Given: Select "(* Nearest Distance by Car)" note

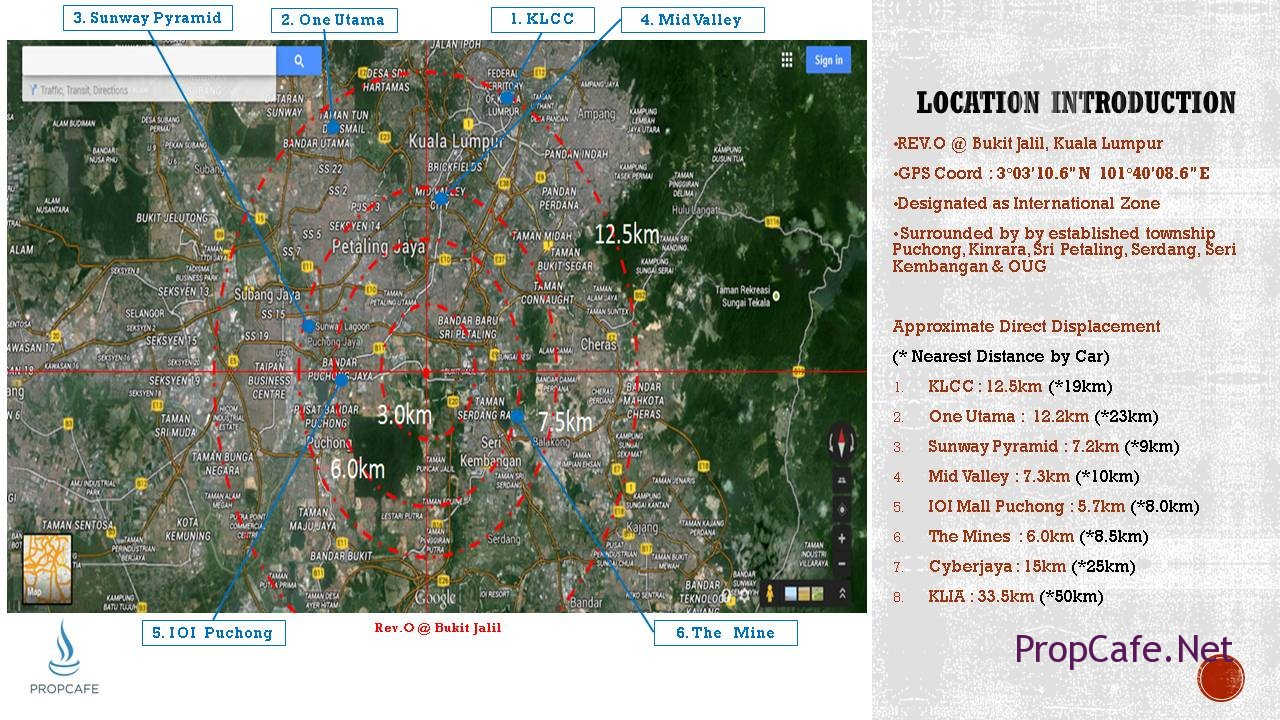Looking at the screenshot, I should (x=1001, y=357).
